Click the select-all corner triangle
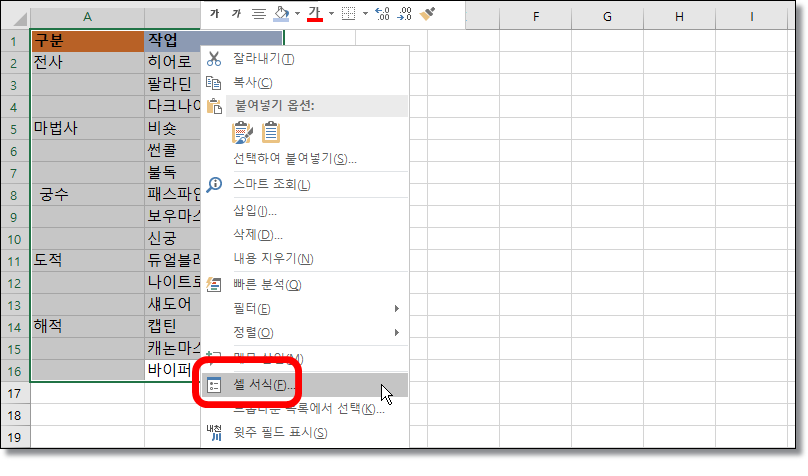 click(20, 19)
